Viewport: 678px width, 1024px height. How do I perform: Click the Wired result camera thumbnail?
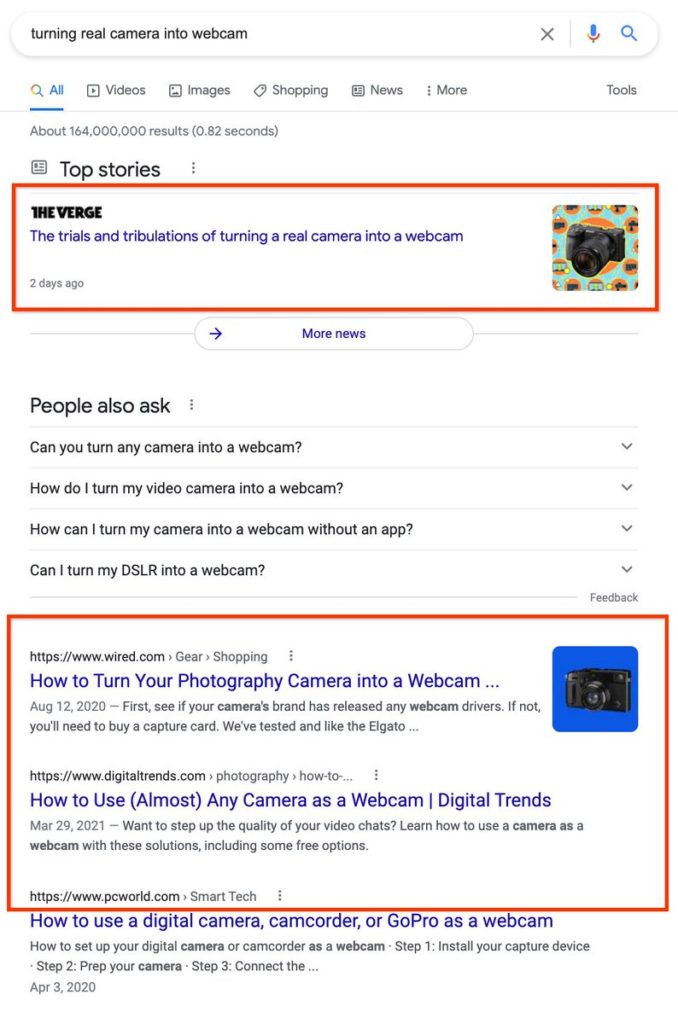[x=595, y=689]
